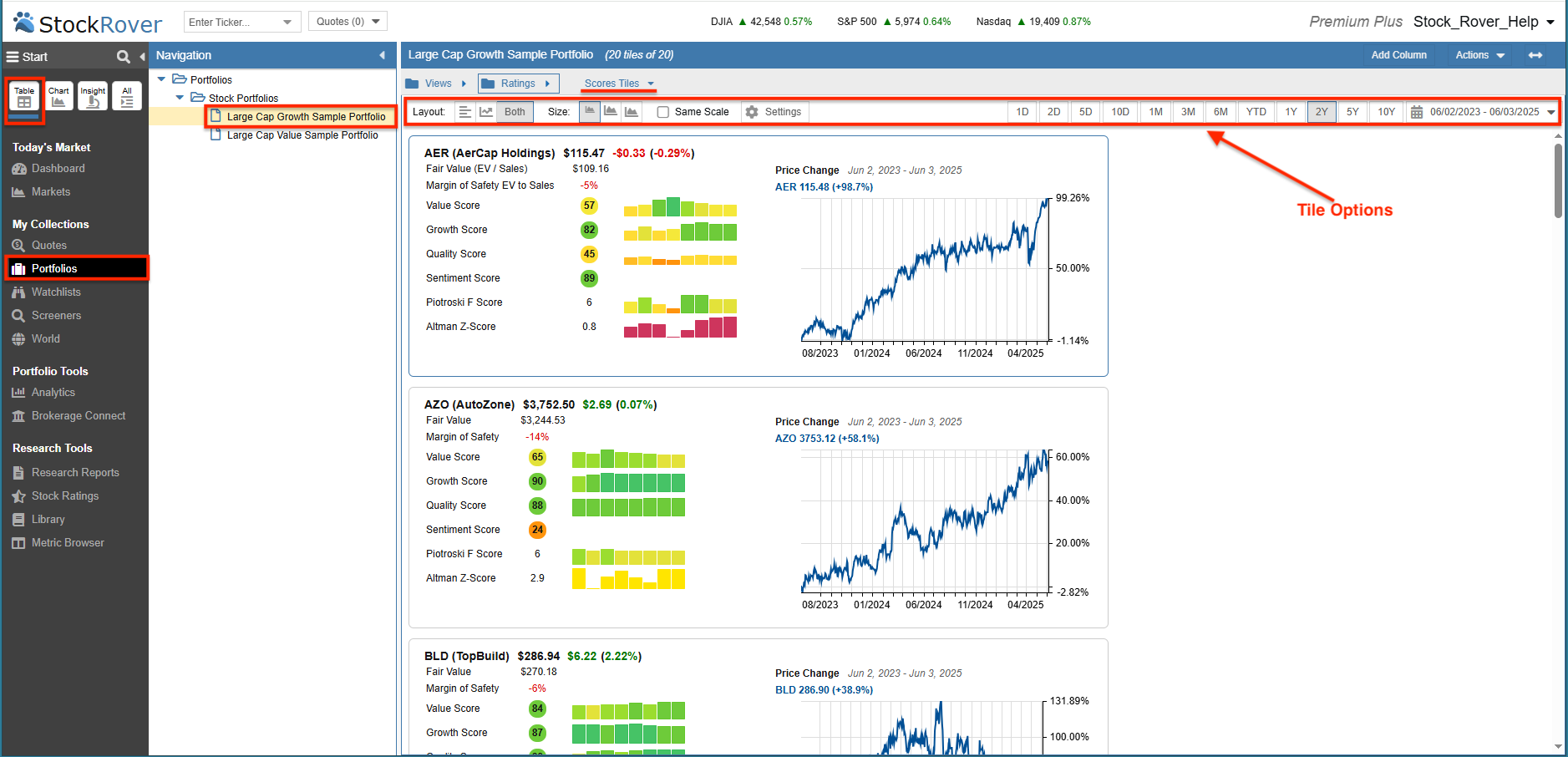Select the All view icon
Image resolution: width=1568 pixels, height=757 pixels.
(x=127, y=97)
